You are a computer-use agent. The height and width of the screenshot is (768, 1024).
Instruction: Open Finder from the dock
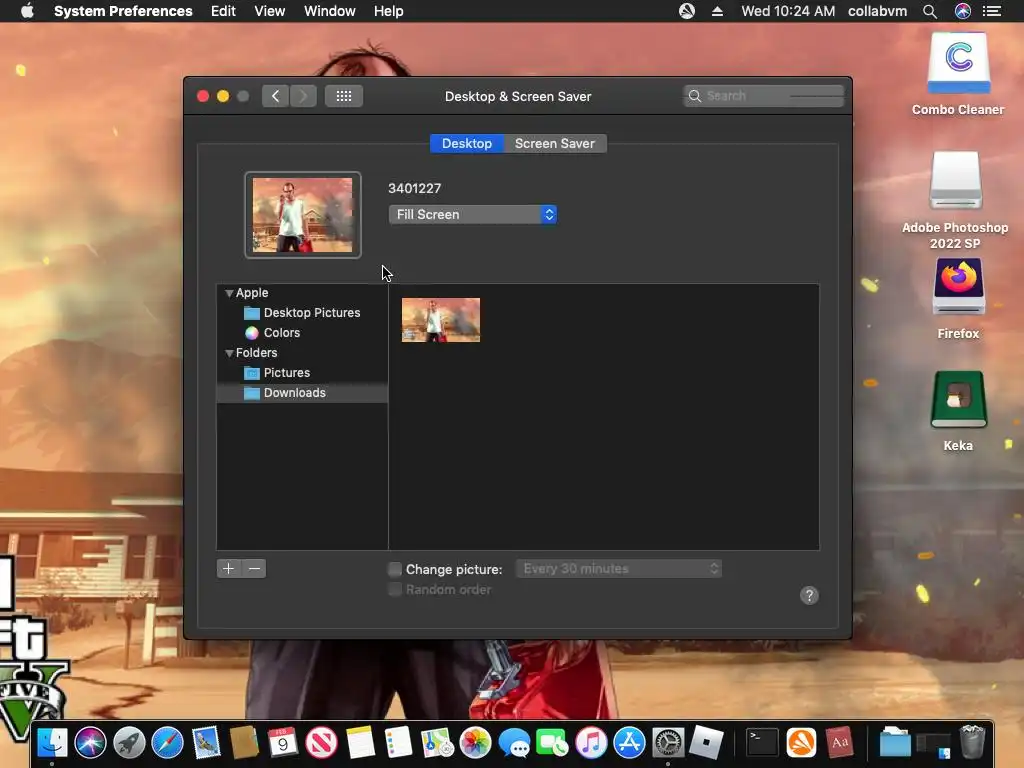coord(52,743)
